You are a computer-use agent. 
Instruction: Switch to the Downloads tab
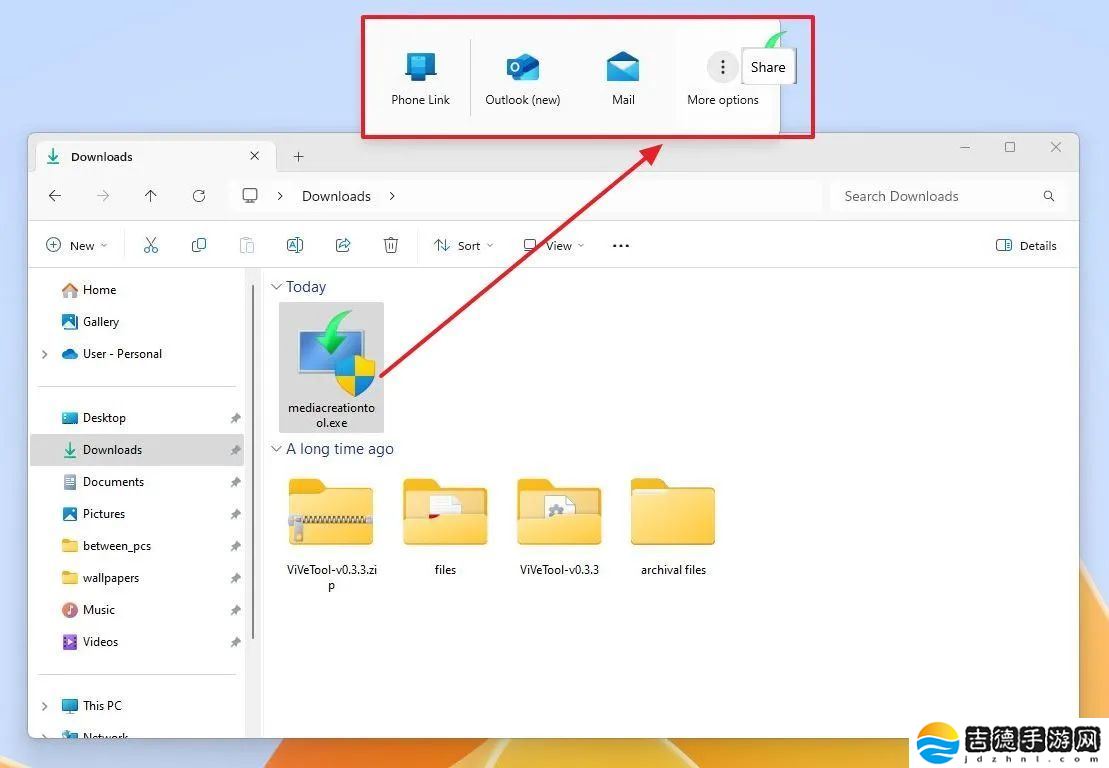(101, 156)
